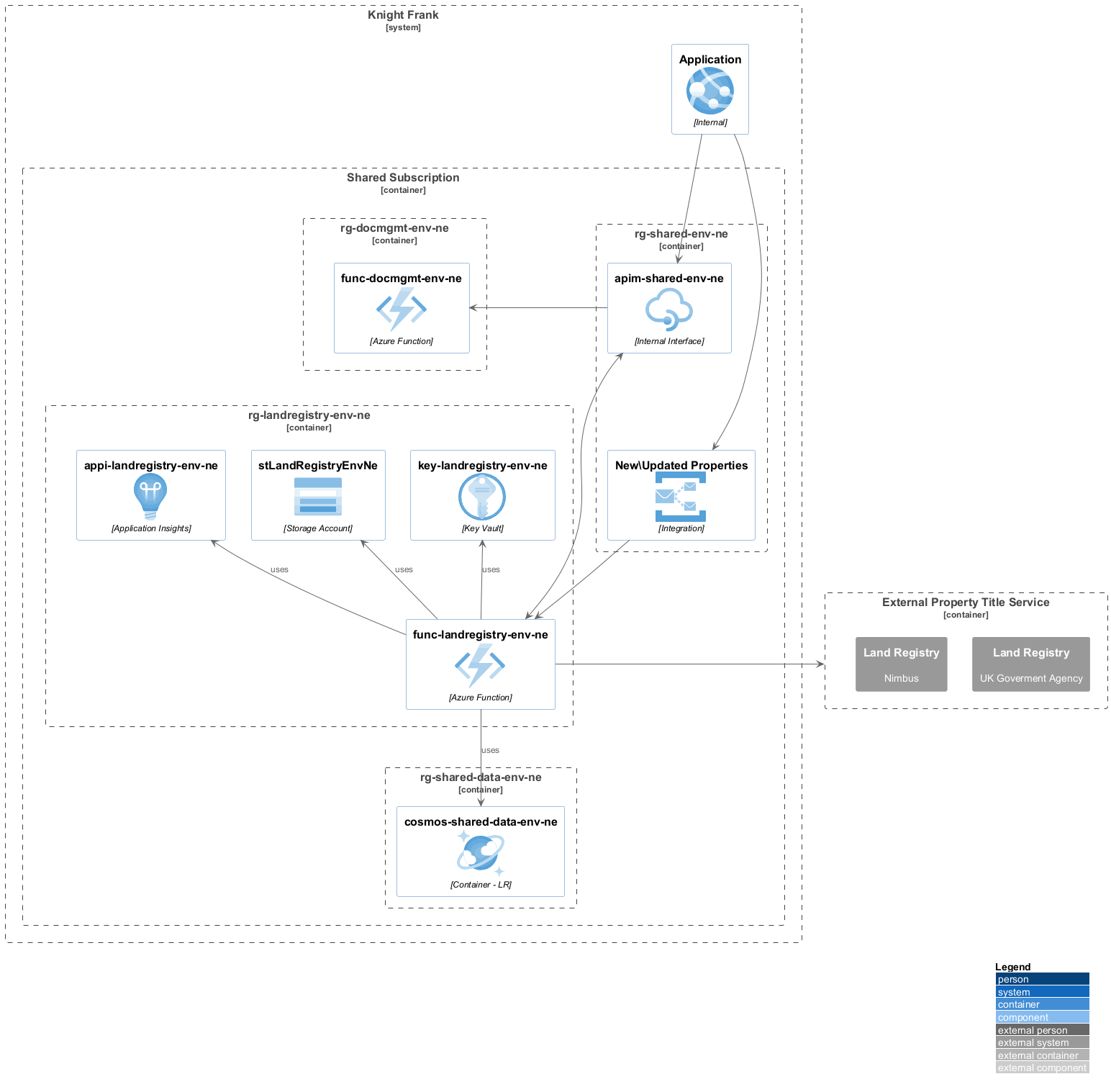
Task: Select the Land Registry Nimbus box
Action: pos(901,664)
